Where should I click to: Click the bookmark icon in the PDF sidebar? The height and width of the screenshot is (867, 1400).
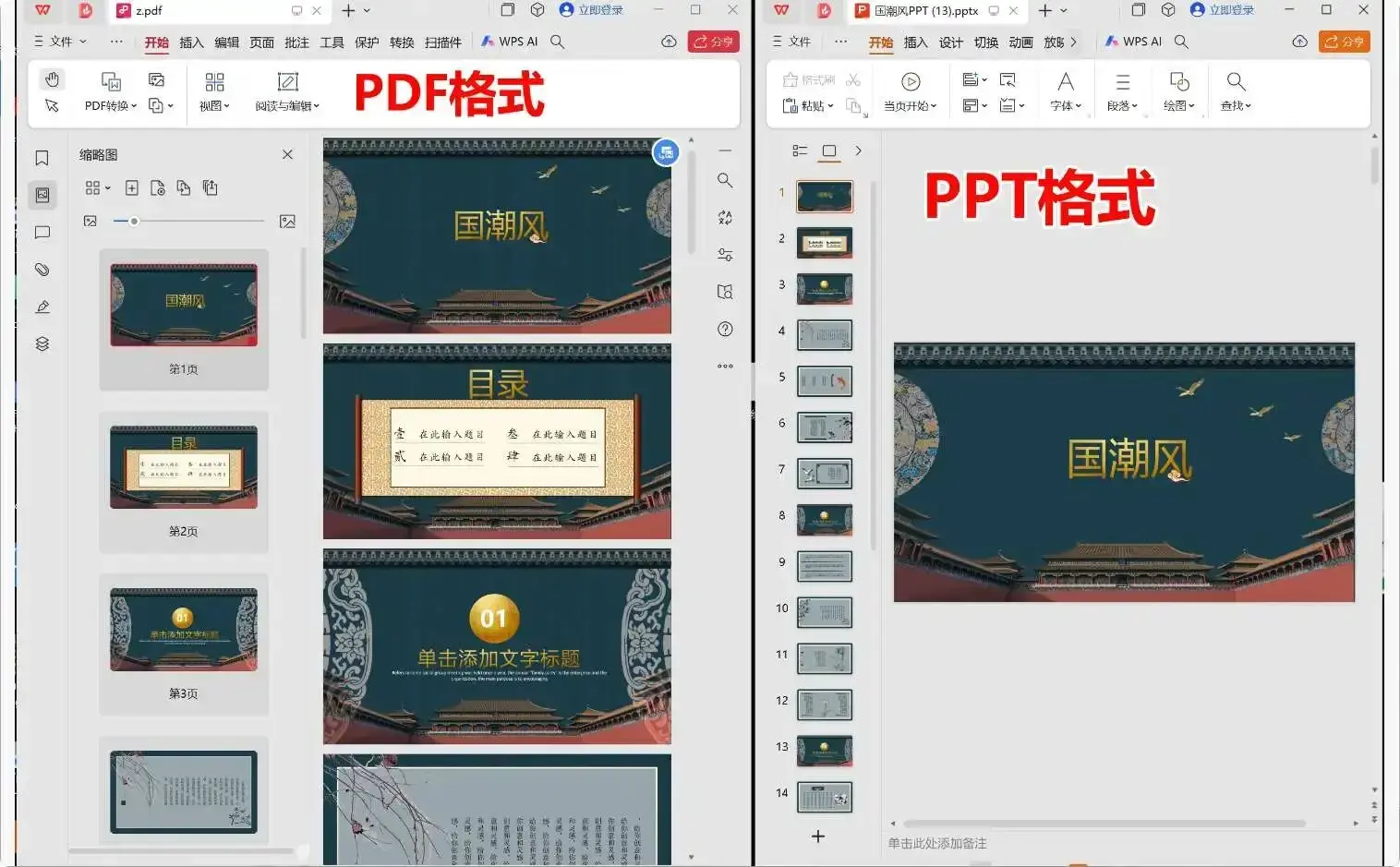tap(42, 158)
